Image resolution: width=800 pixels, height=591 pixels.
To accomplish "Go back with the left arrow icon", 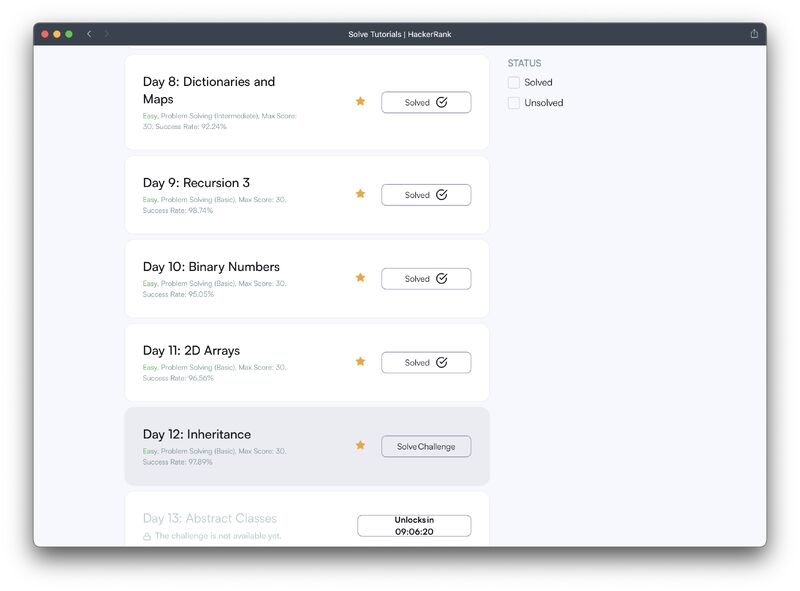I will [89, 34].
